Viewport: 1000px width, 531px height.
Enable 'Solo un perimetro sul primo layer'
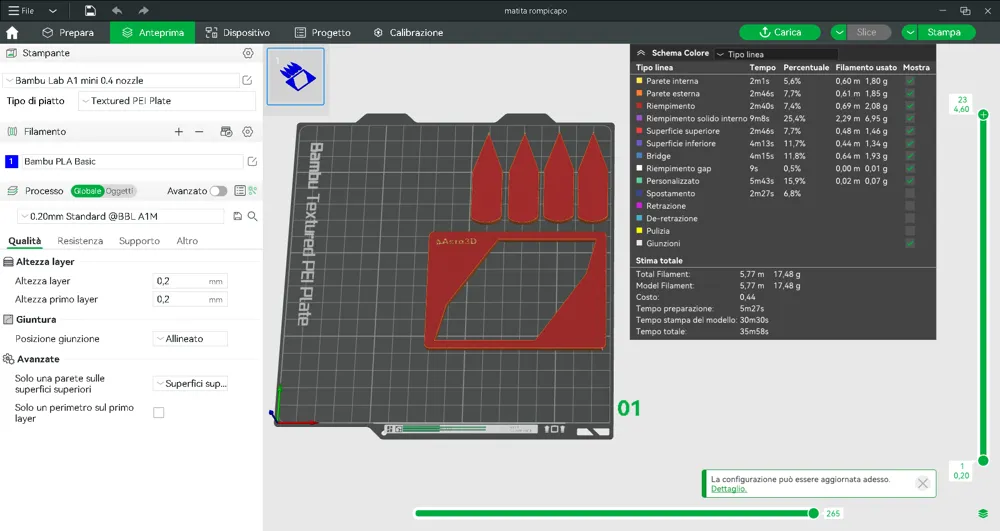[158, 412]
